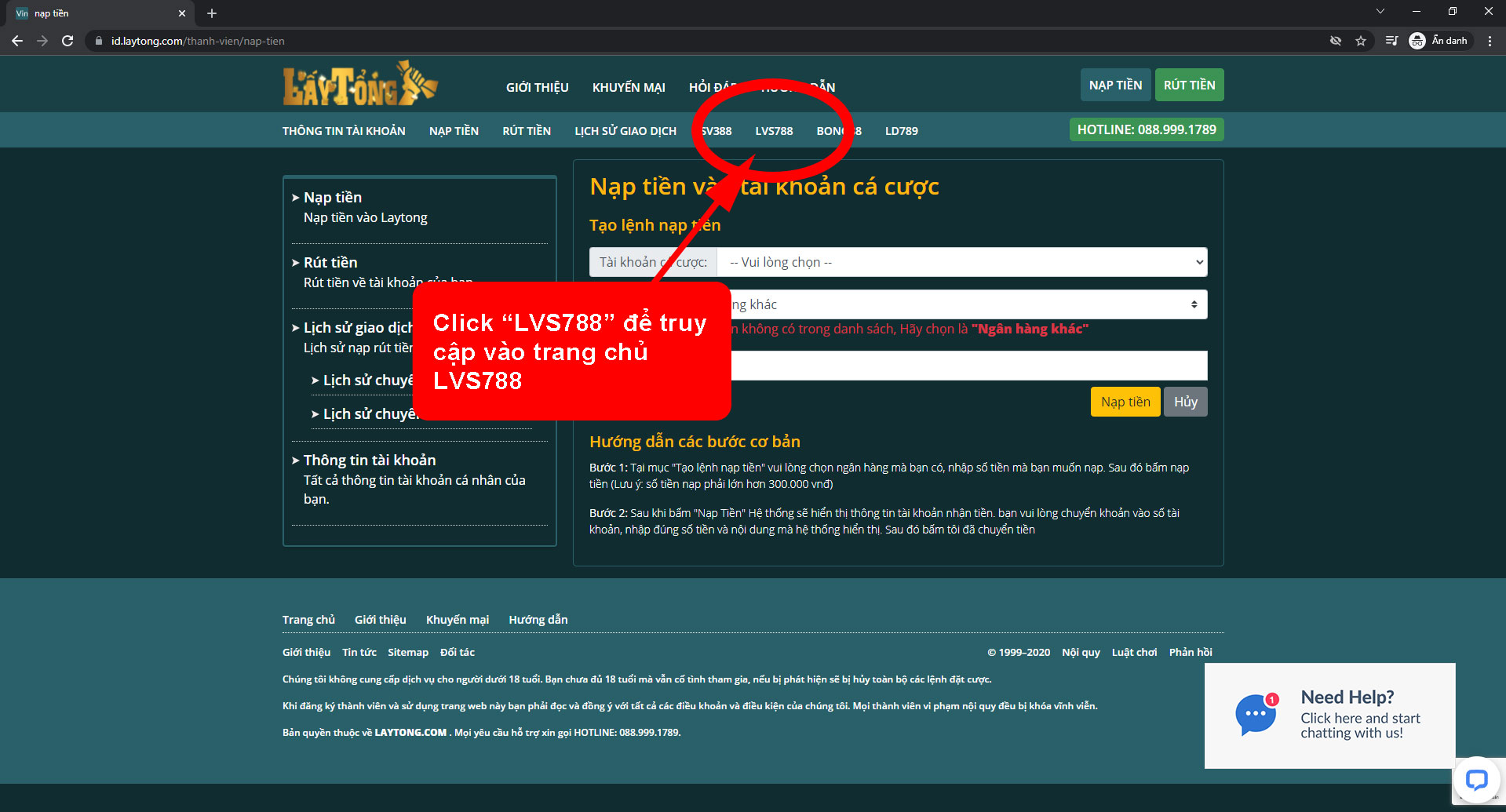
Task: Open the reading list icon
Action: pos(1391,41)
